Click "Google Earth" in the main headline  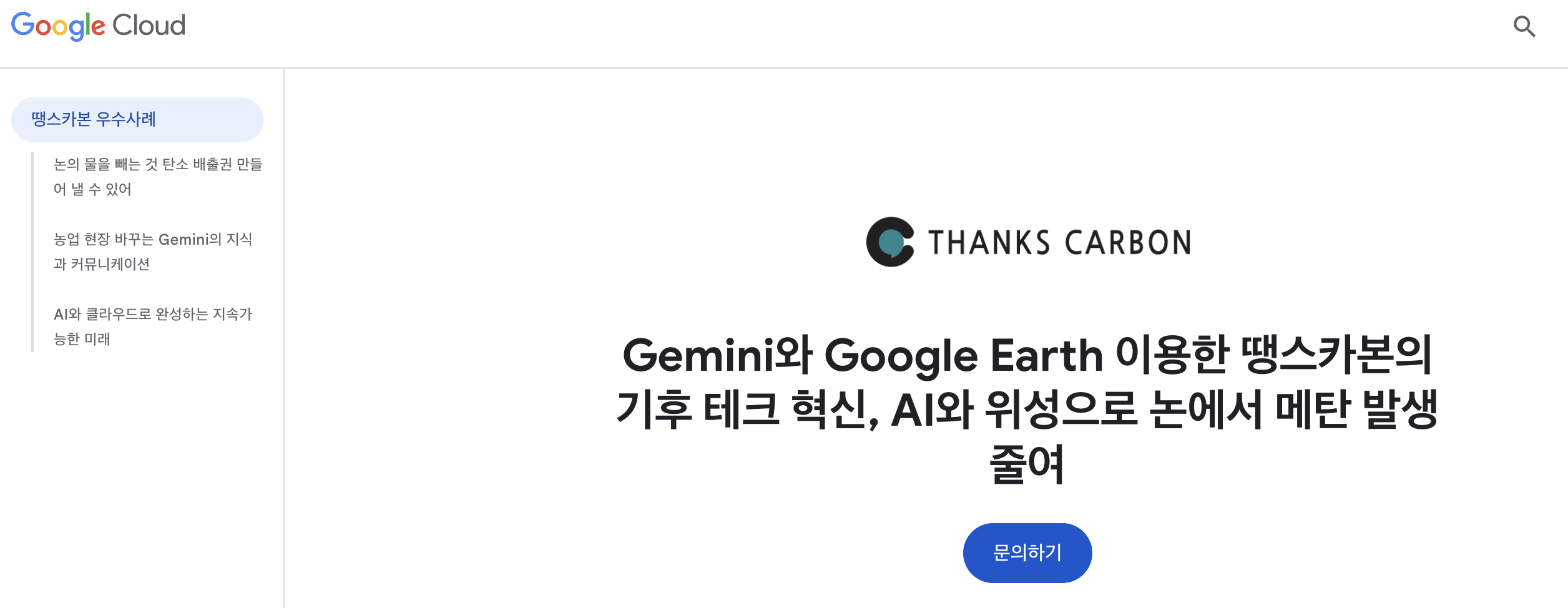tap(964, 356)
